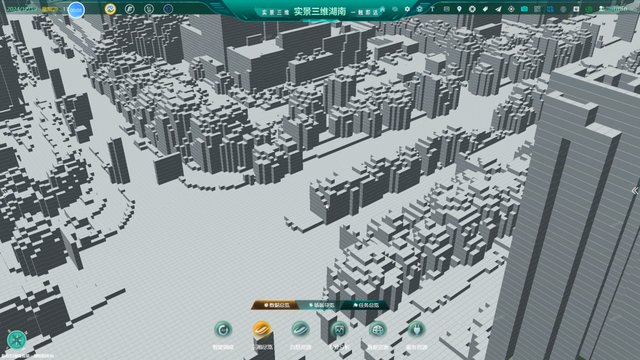Expand the collapsed right side panel
The width and height of the screenshot is (640, 360).
tap(635, 191)
